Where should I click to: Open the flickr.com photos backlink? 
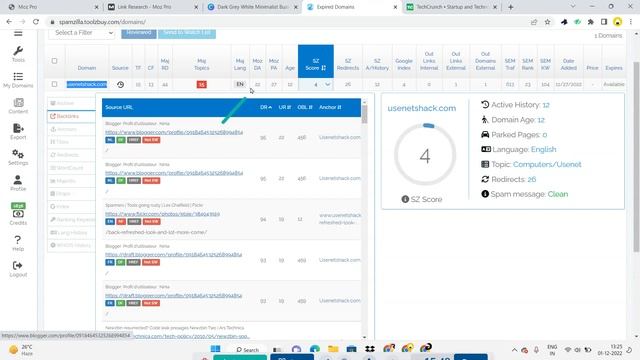point(162,214)
